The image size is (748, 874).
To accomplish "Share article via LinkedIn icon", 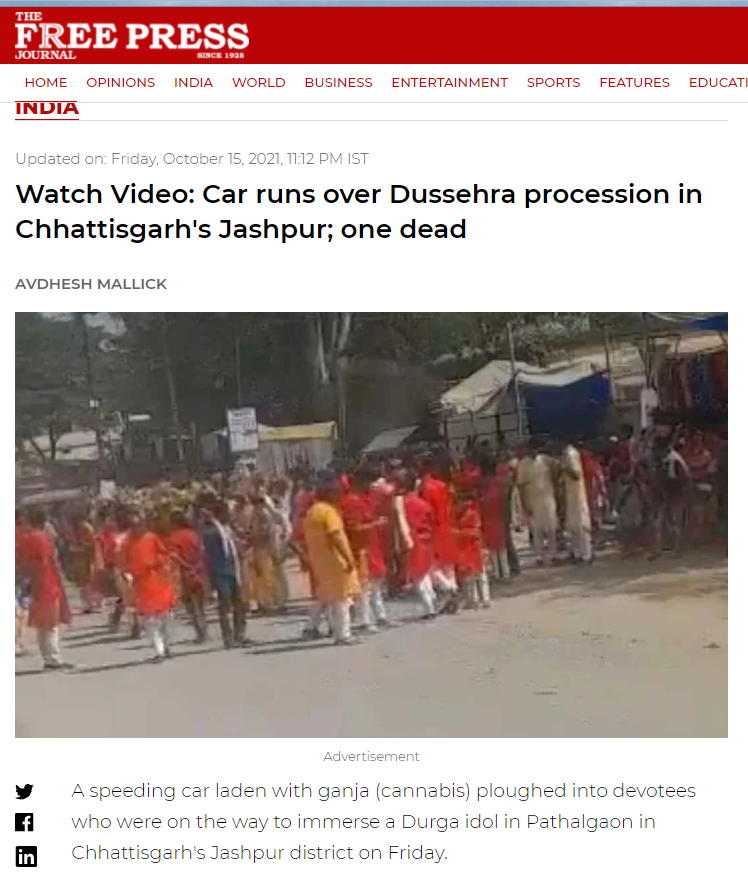I will [26, 856].
